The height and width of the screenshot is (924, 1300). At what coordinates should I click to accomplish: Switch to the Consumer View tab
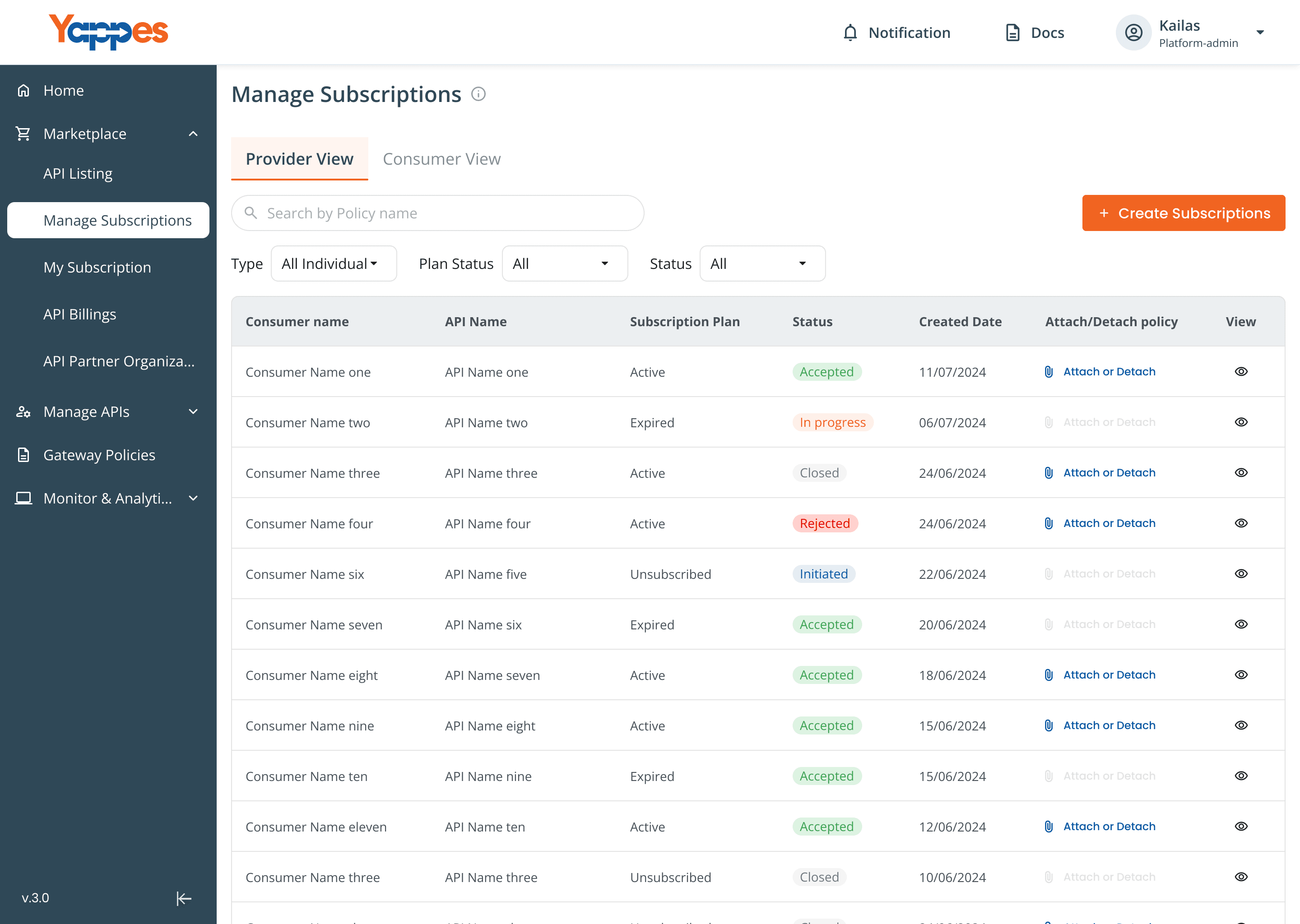point(441,159)
